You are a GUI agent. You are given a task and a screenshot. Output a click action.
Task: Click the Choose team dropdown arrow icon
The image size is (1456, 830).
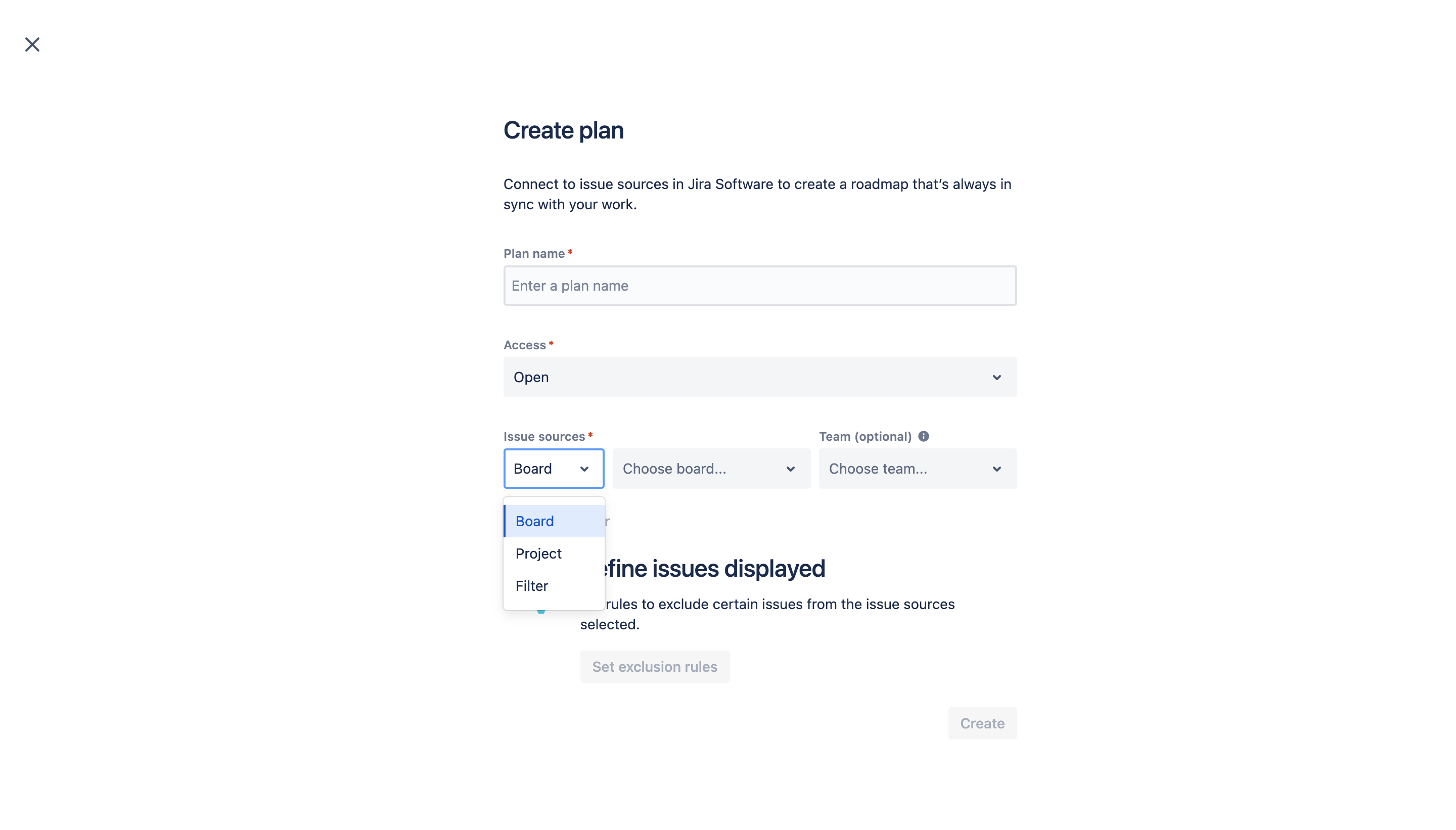click(997, 468)
